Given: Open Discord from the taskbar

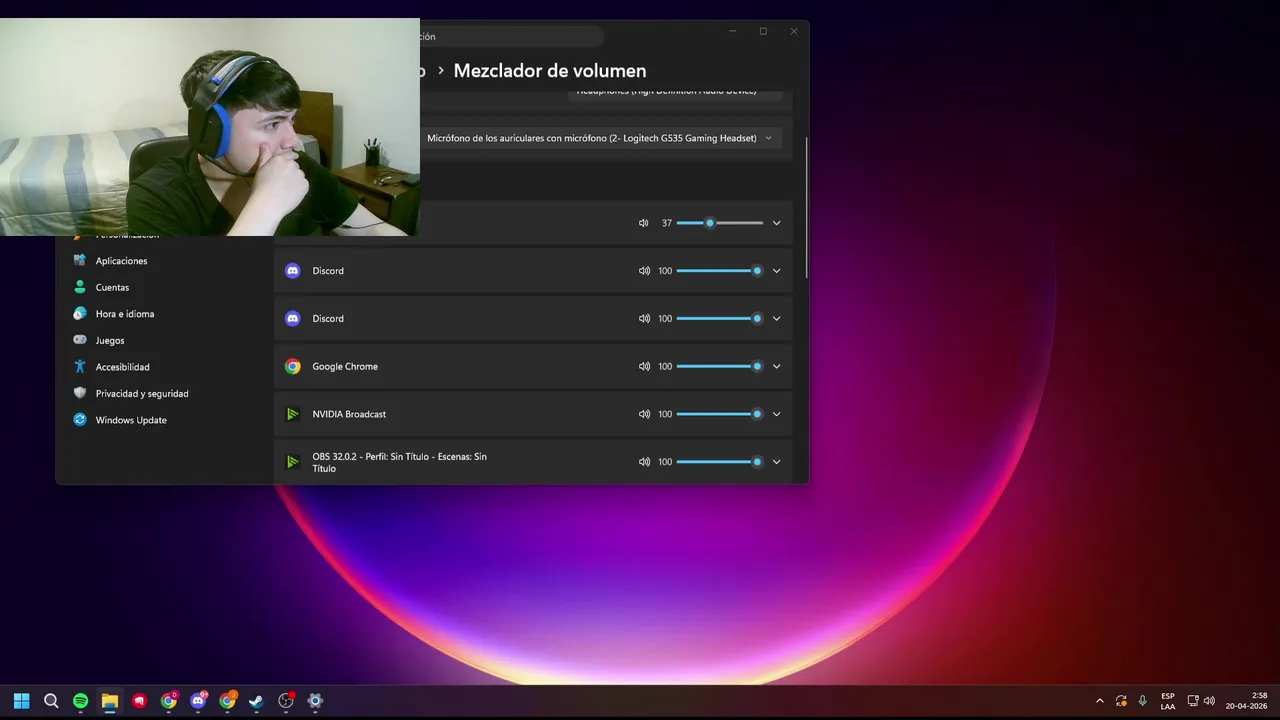Looking at the screenshot, I should [198, 701].
